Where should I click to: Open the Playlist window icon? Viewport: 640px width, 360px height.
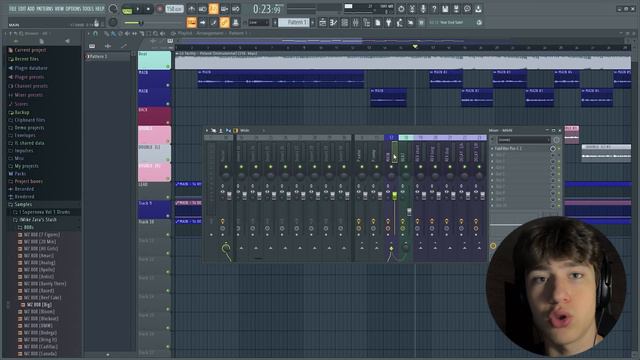point(322,23)
